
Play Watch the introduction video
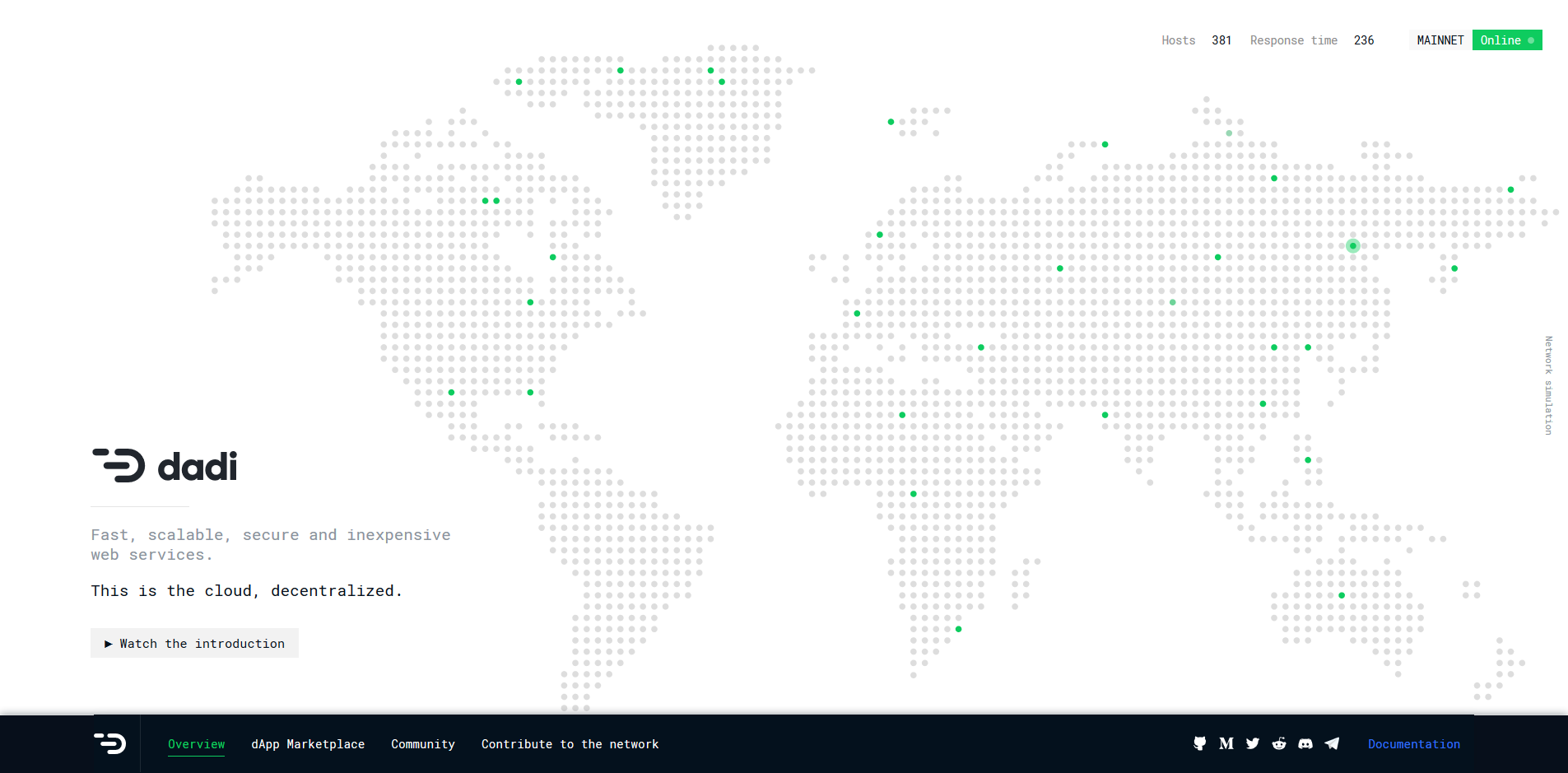click(x=194, y=643)
